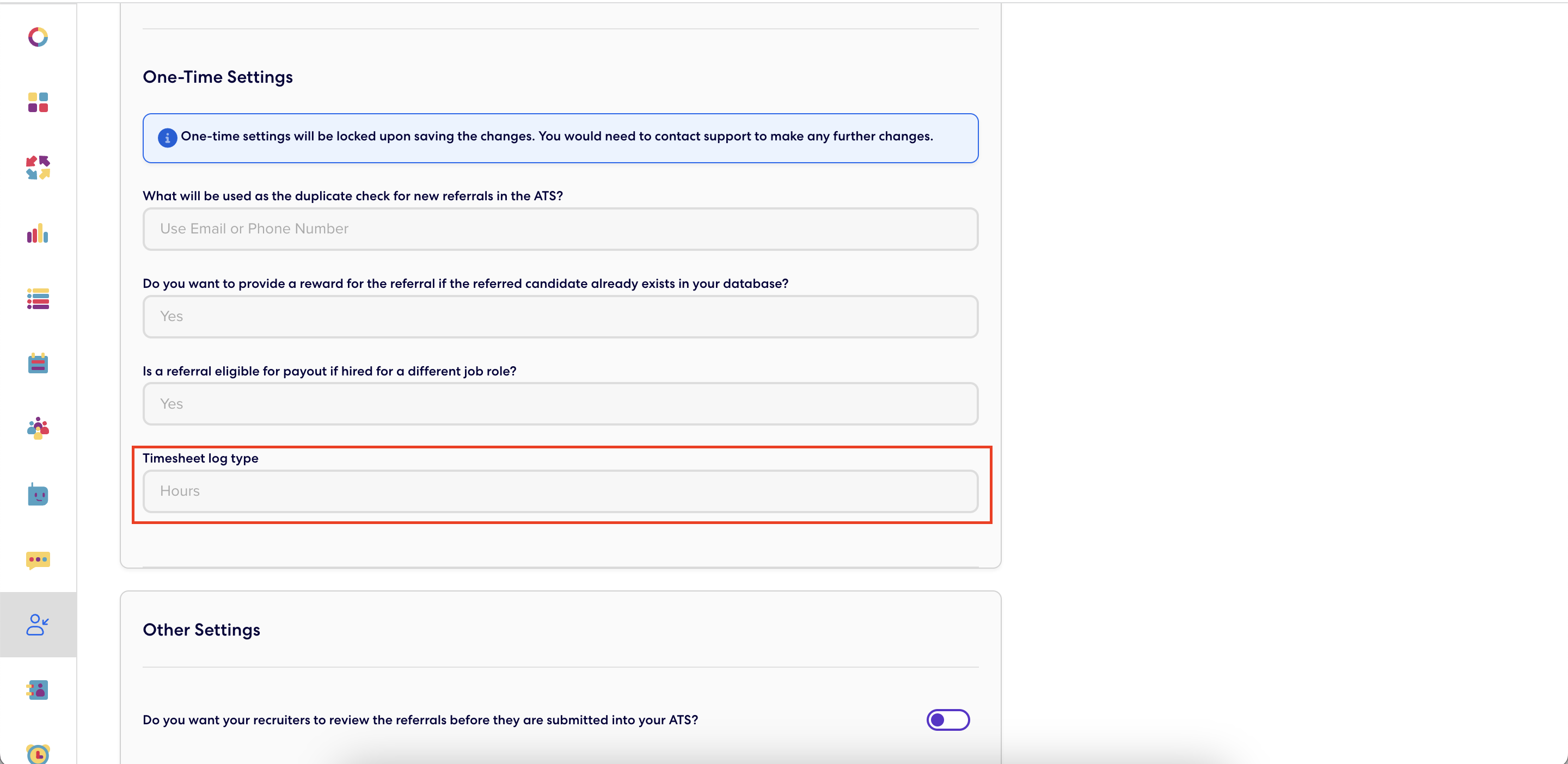
Task: Click the people group sidebar icon
Action: 38,428
